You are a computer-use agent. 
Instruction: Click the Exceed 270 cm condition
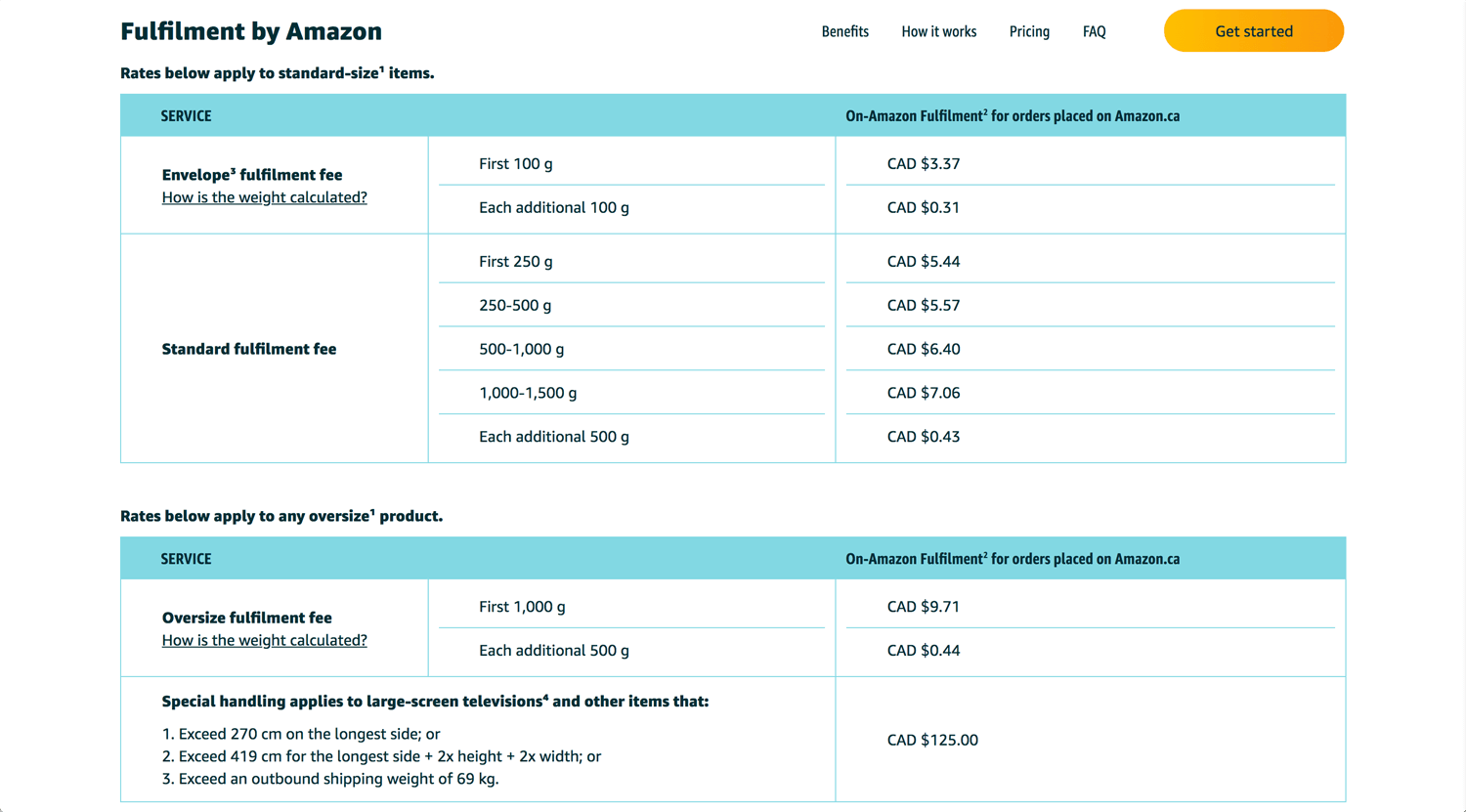301,734
